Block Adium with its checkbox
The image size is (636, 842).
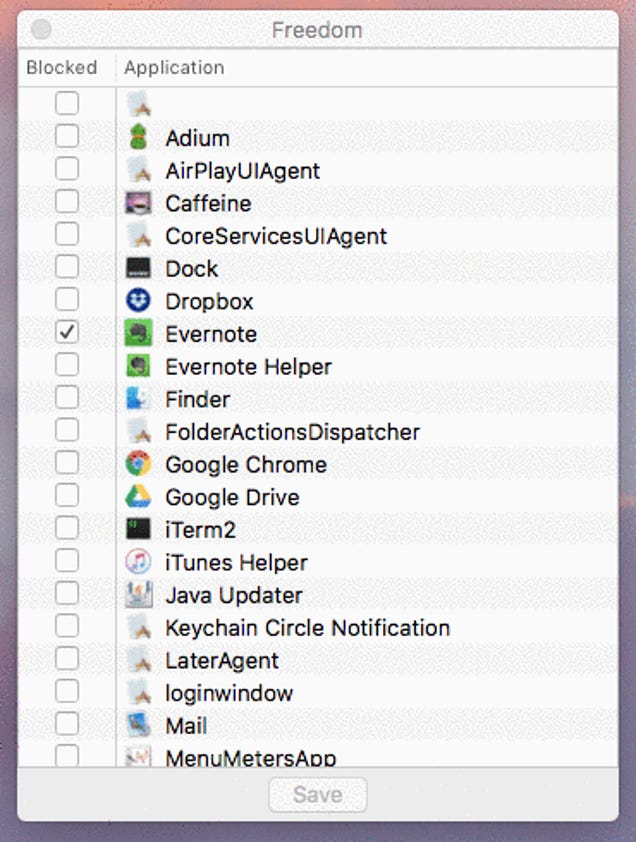[67, 136]
